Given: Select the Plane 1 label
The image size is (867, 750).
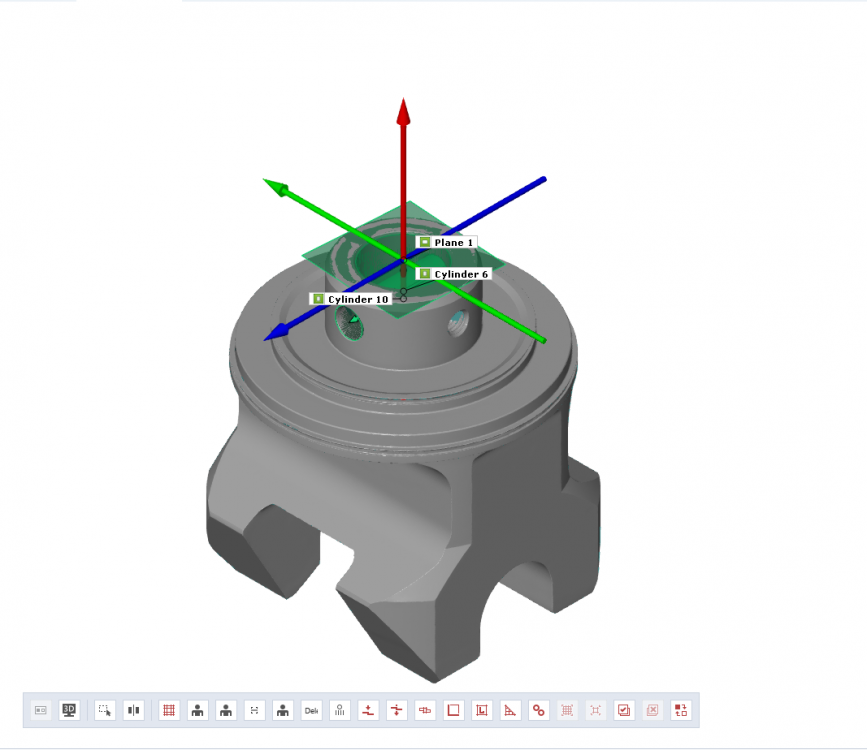Looking at the screenshot, I should click(x=453, y=242).
